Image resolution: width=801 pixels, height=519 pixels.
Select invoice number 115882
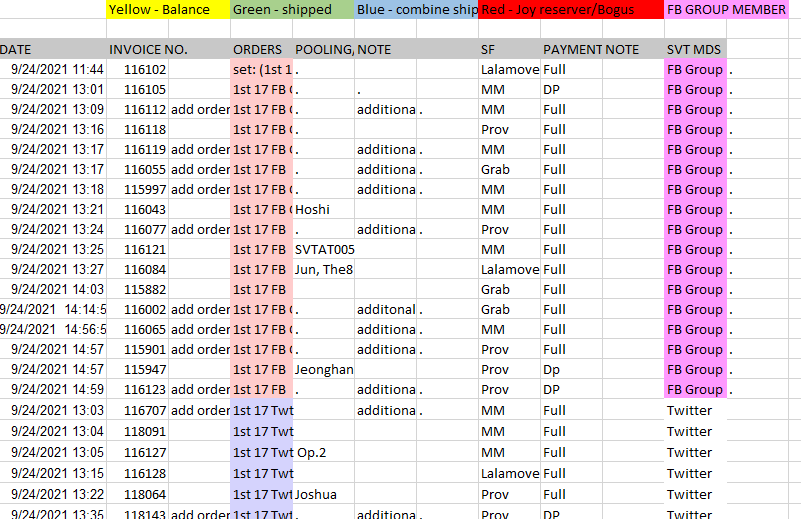pyautogui.click(x=137, y=289)
